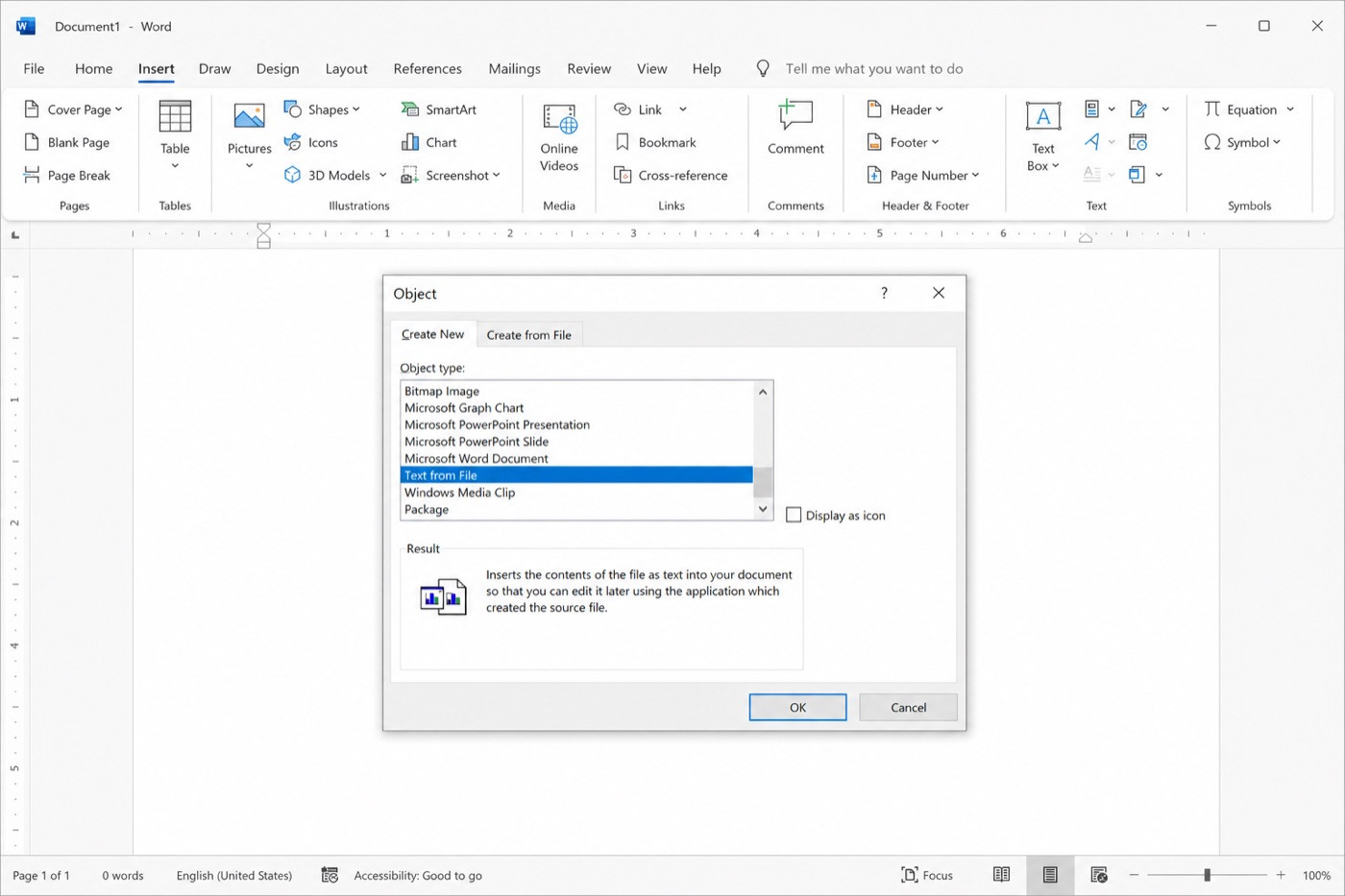Switch to Focus mode
This screenshot has width=1345, height=896.
[927, 875]
